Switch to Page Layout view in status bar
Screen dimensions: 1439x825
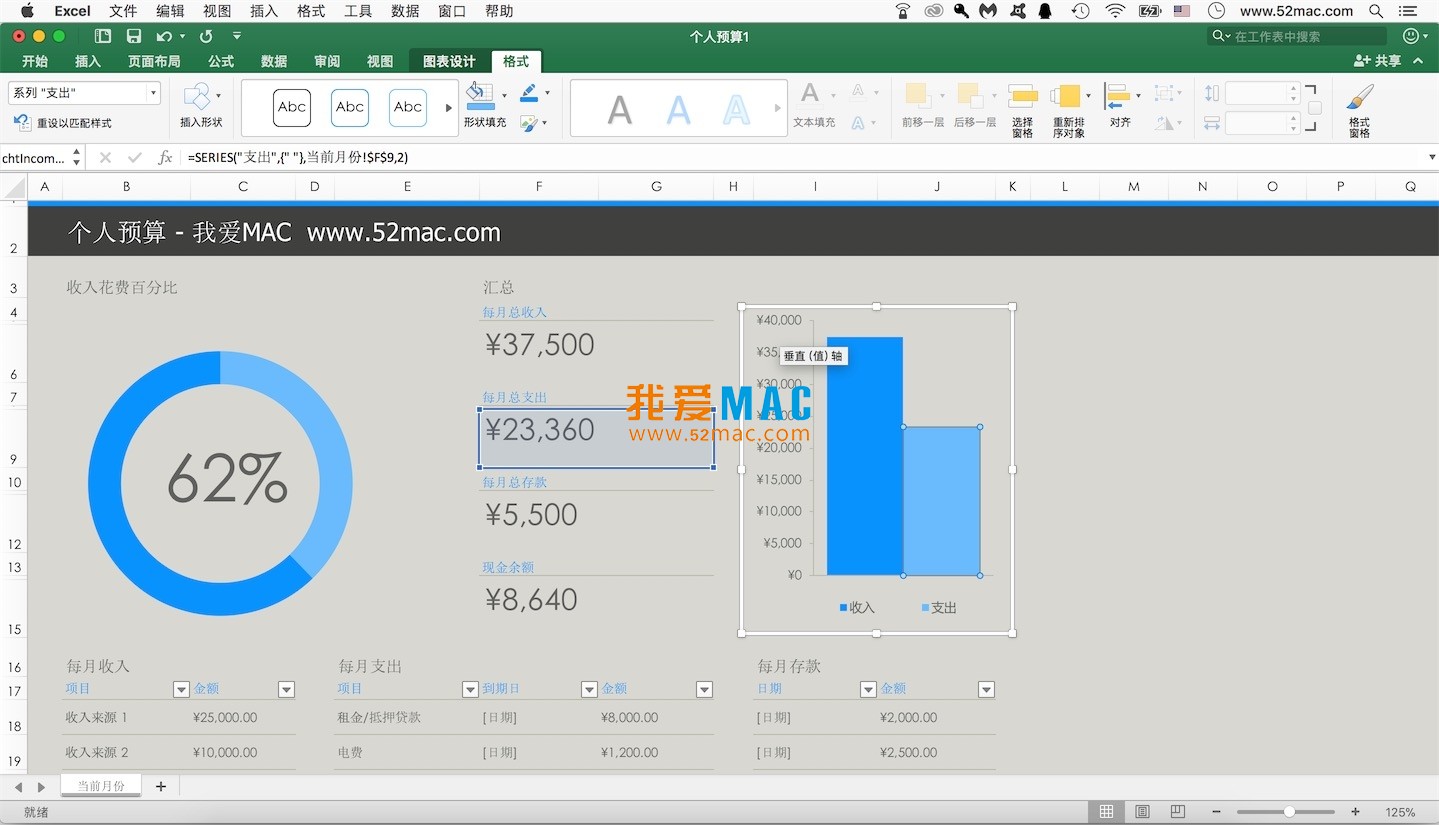coord(1142,811)
